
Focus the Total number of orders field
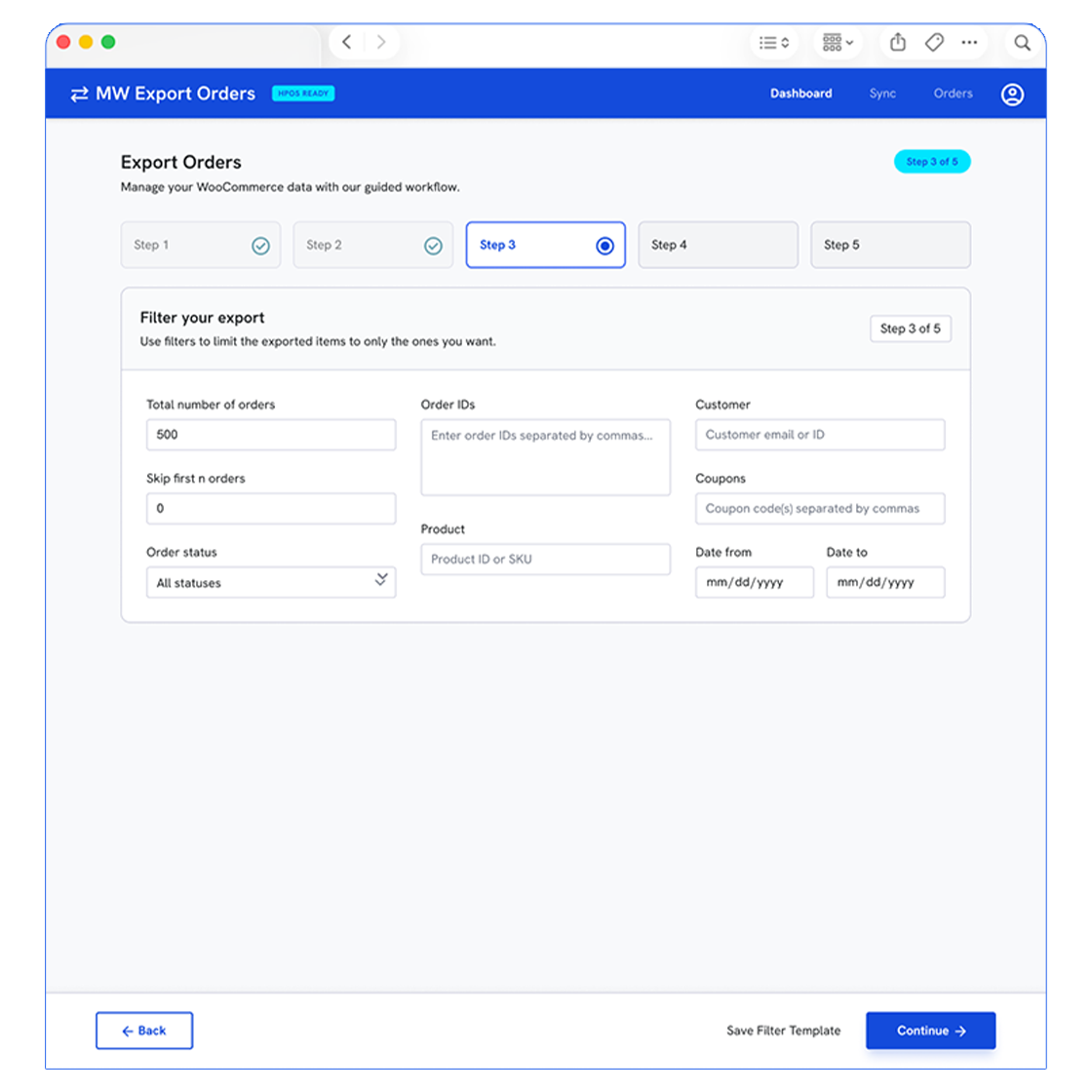coord(271,435)
